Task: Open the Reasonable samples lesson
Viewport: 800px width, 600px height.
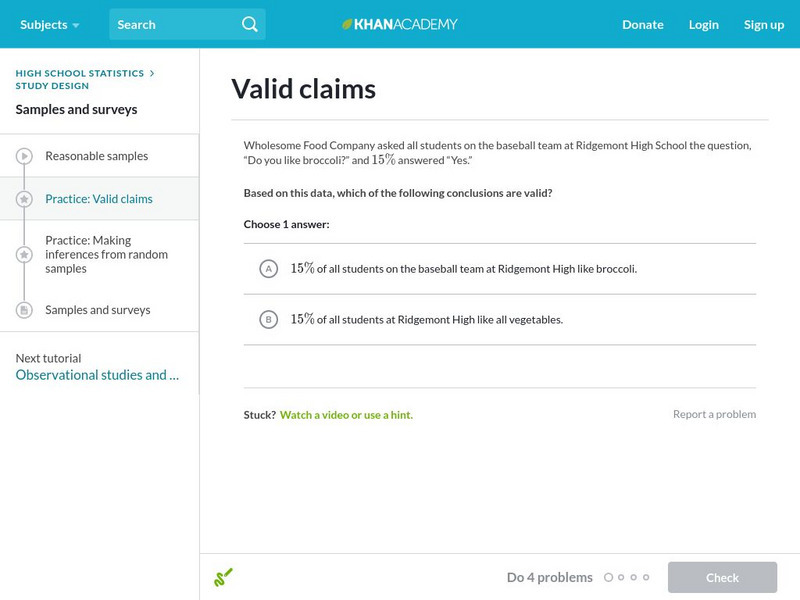Action: coord(96,156)
